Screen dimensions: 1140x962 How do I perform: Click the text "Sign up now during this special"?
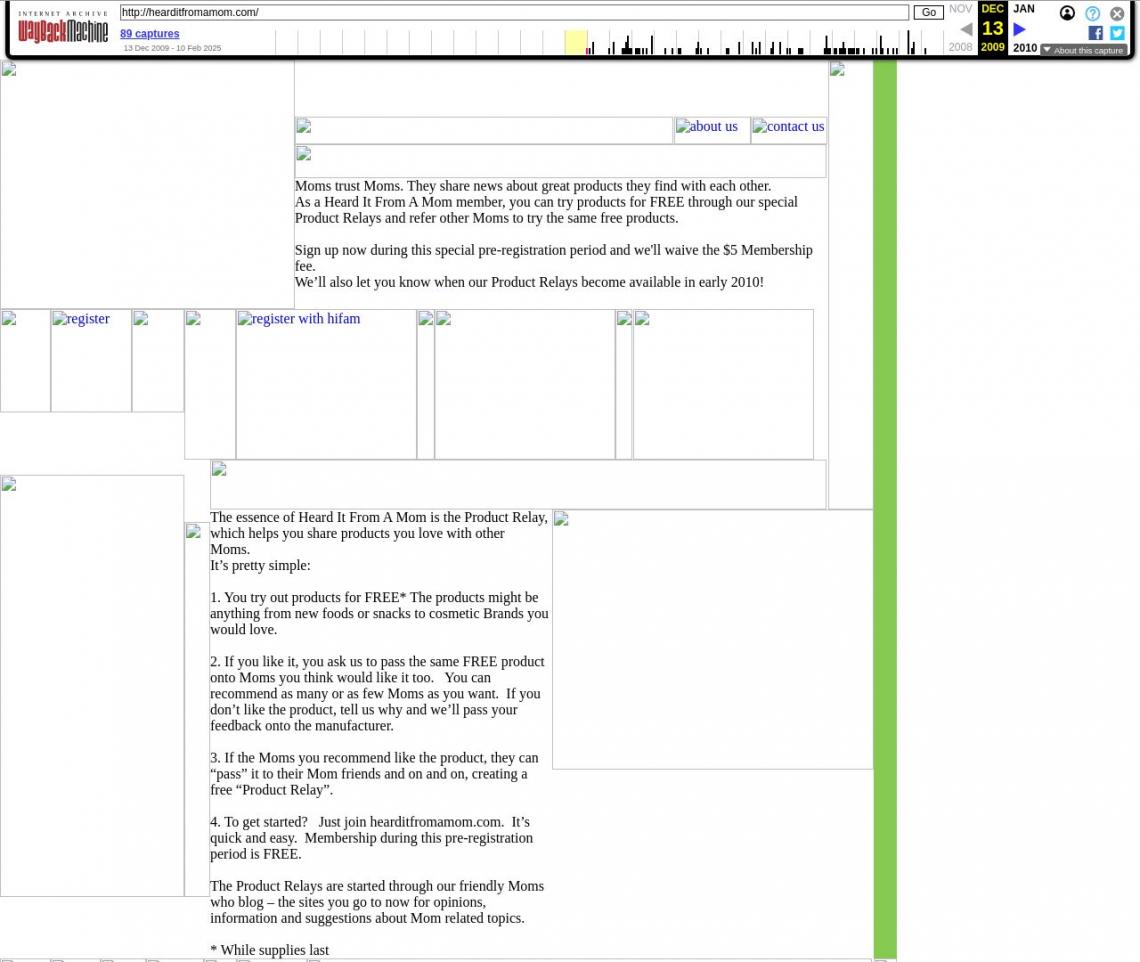click(553, 258)
